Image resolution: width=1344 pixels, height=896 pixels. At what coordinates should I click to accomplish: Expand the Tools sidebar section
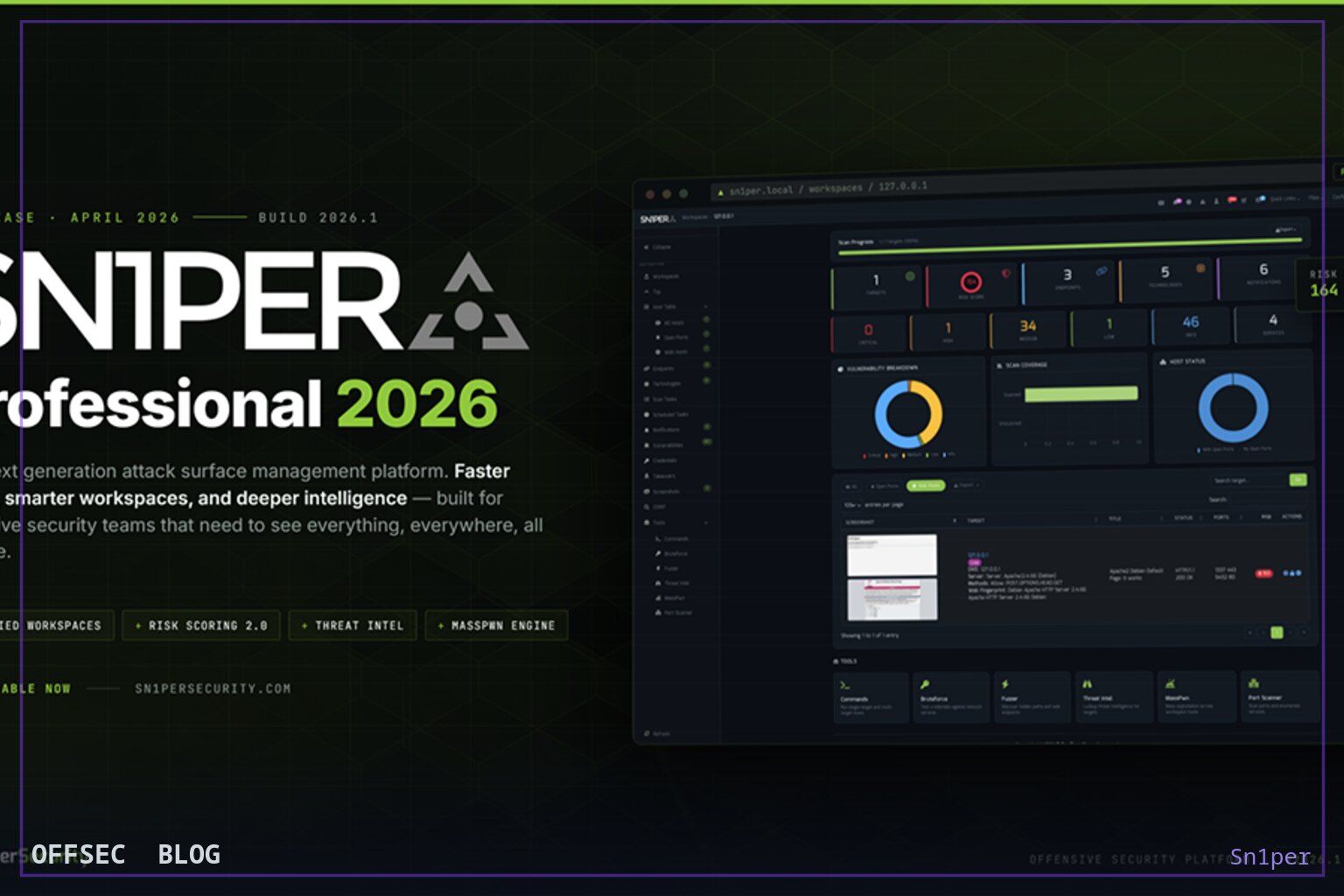point(675,522)
